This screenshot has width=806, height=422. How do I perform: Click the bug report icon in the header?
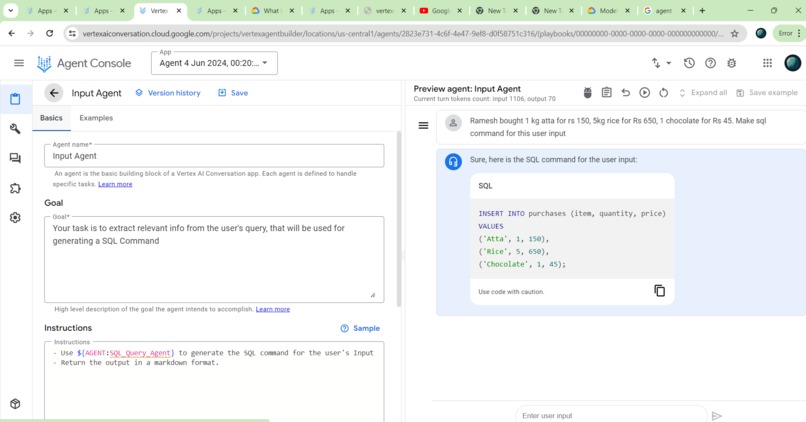click(731, 63)
